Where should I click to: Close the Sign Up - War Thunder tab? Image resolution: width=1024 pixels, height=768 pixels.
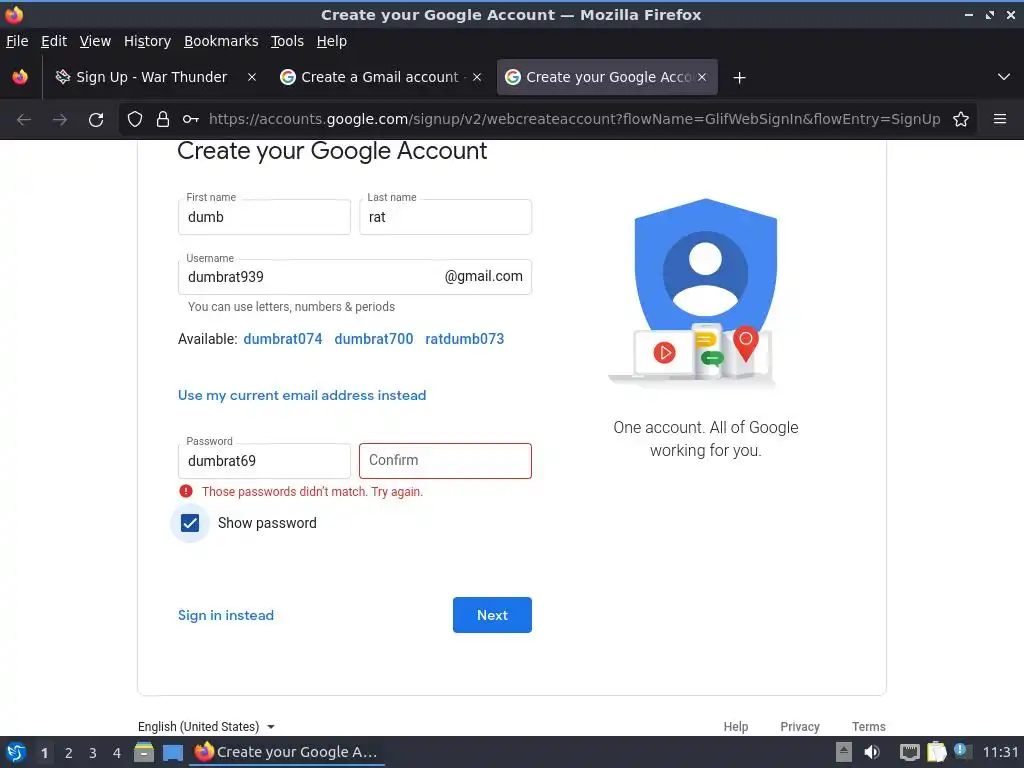click(x=251, y=77)
